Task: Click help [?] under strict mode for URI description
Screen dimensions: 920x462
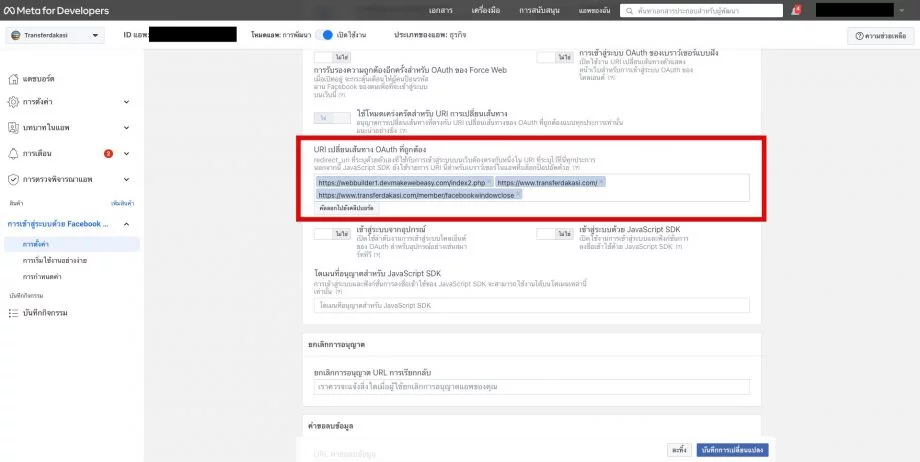Action: pyautogui.click(x=403, y=130)
